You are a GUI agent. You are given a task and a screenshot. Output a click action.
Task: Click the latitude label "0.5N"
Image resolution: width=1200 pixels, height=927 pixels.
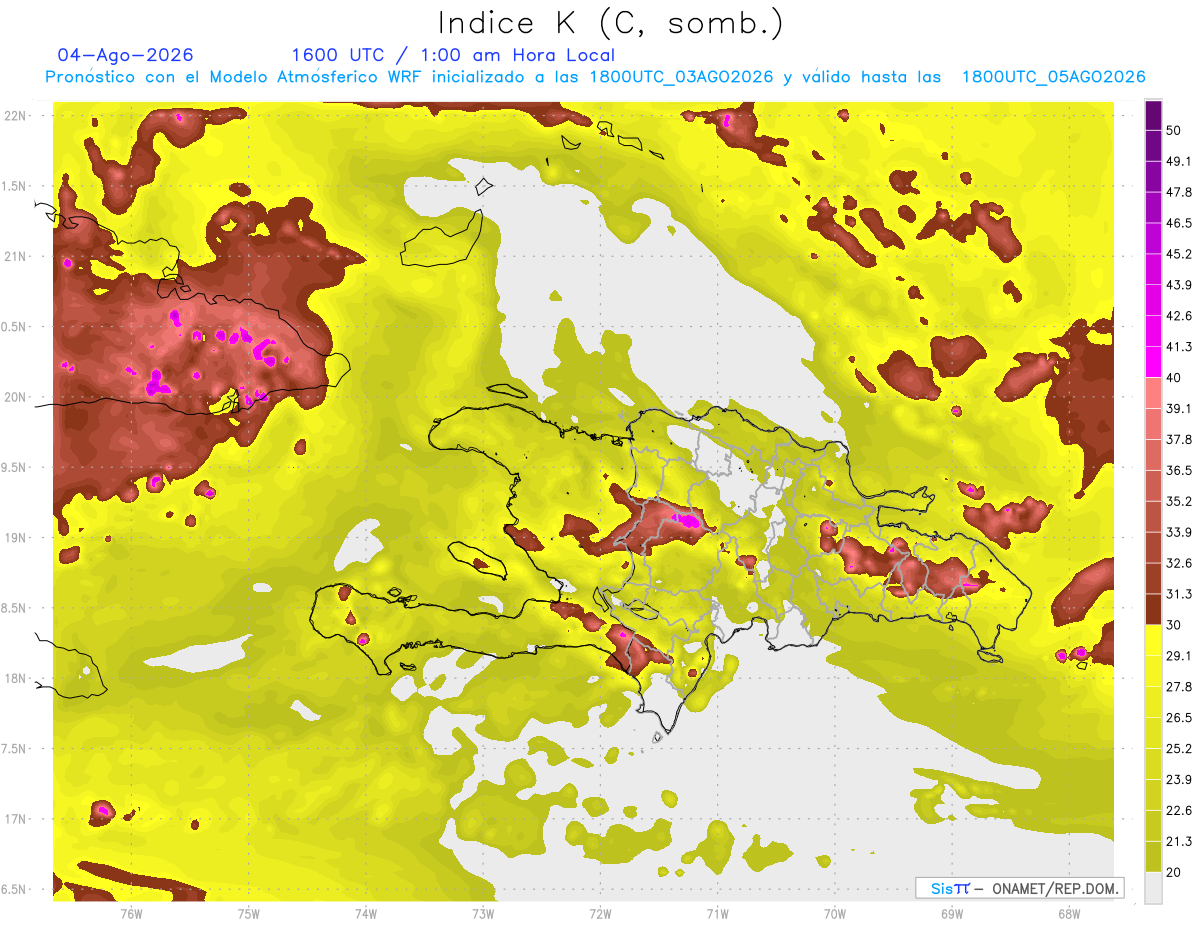[x=15, y=327]
